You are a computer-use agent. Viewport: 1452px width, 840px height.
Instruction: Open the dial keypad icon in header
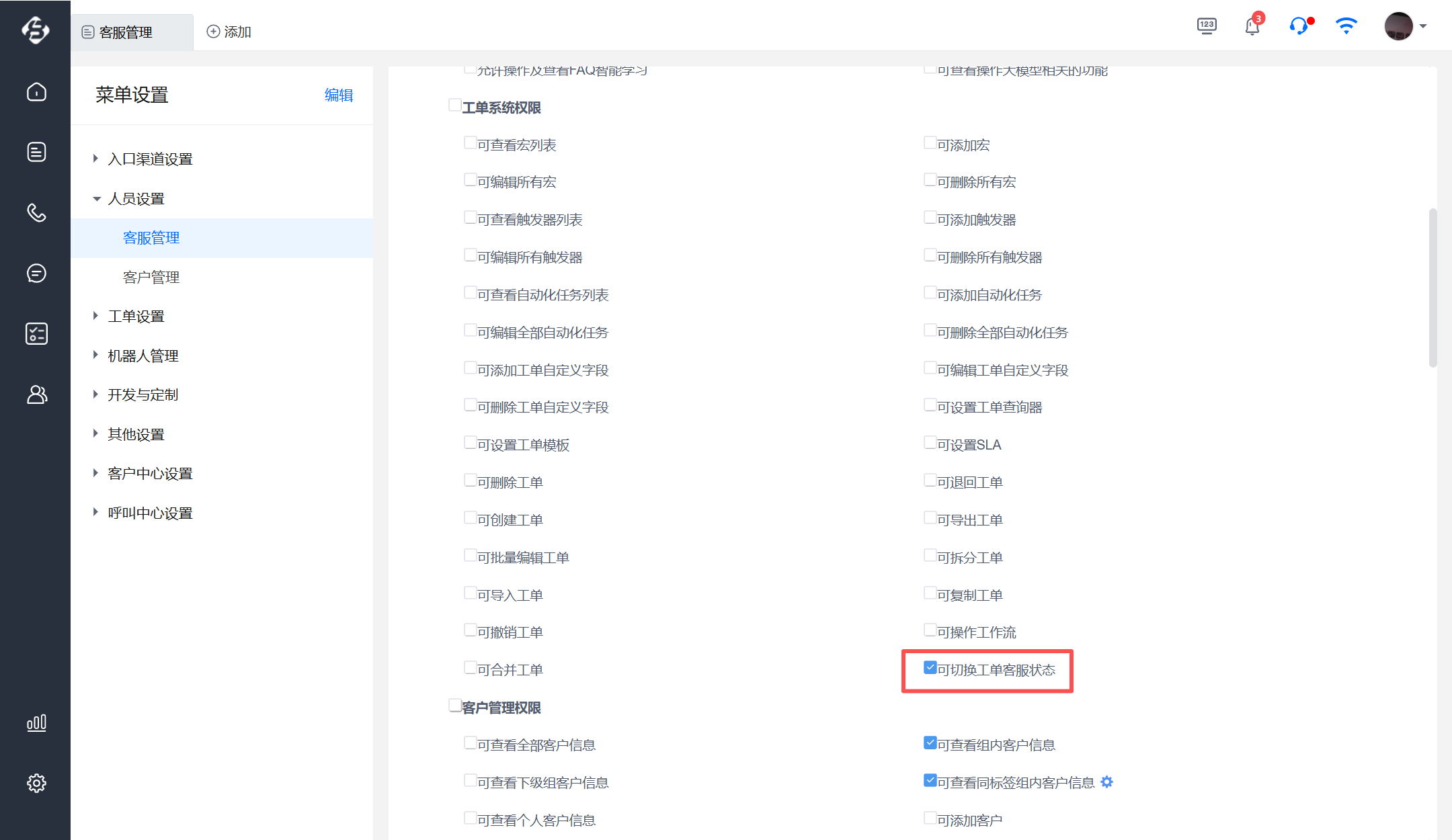1207,26
